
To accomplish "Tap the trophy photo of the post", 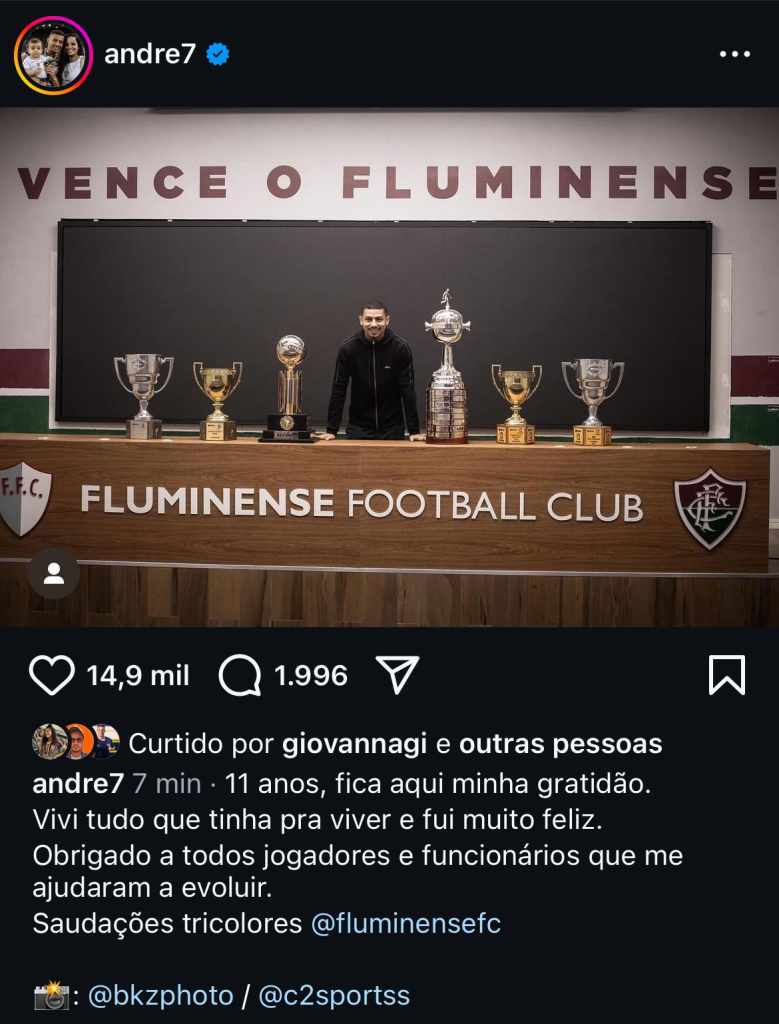I will [389, 367].
